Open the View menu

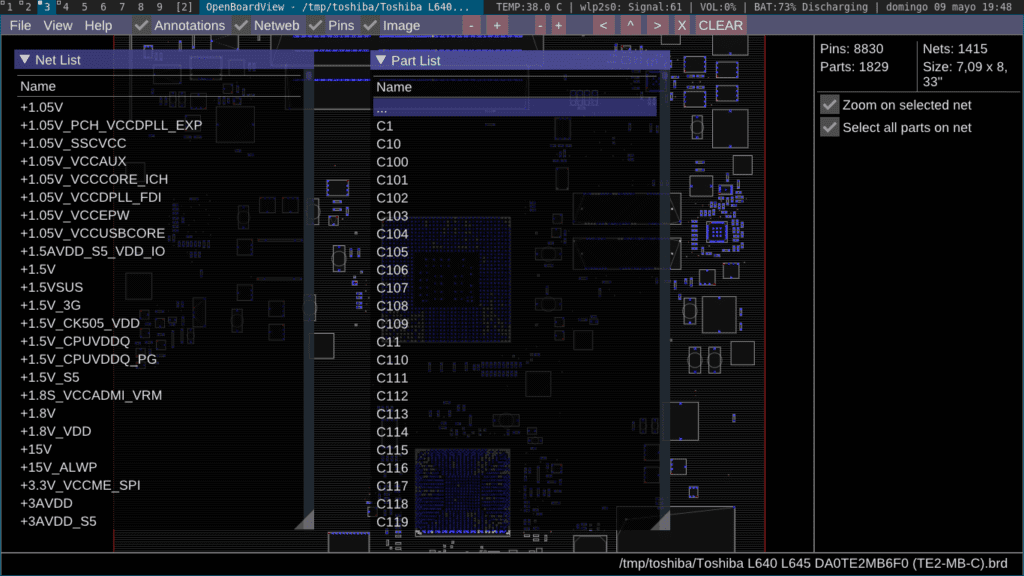click(57, 25)
